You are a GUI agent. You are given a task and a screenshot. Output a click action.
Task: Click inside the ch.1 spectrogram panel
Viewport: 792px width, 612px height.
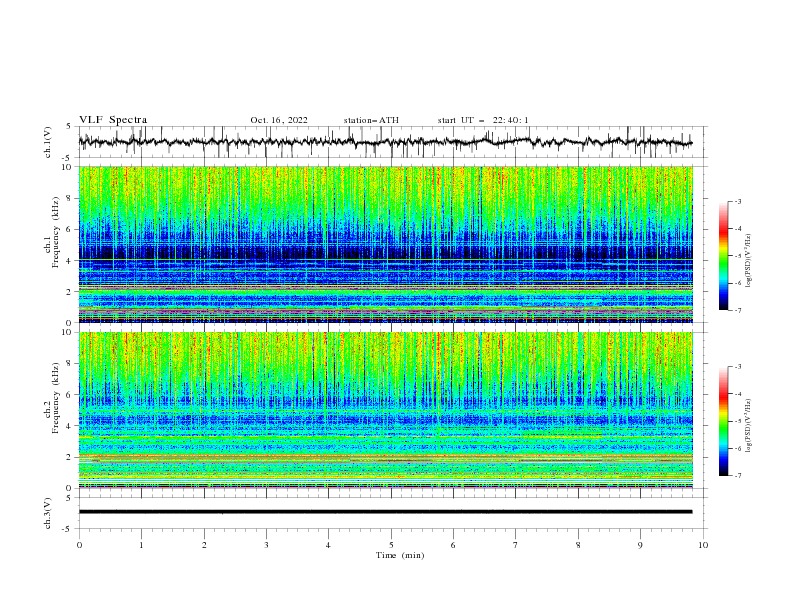pyautogui.click(x=385, y=244)
